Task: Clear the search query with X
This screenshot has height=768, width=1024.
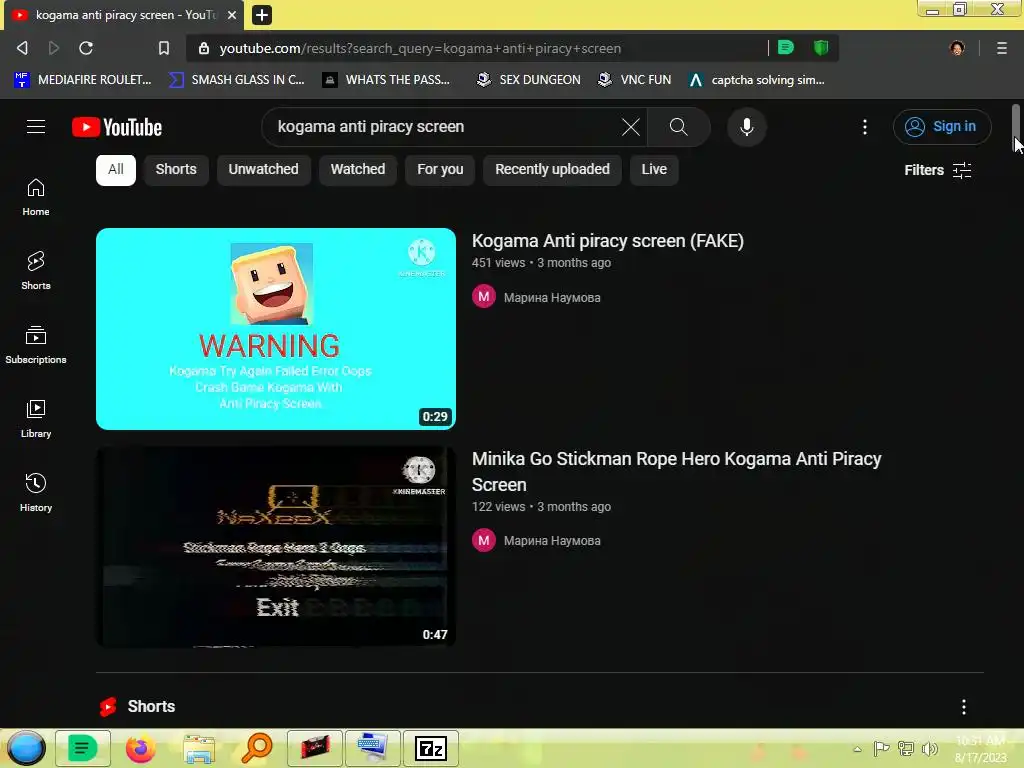Action: (x=630, y=127)
